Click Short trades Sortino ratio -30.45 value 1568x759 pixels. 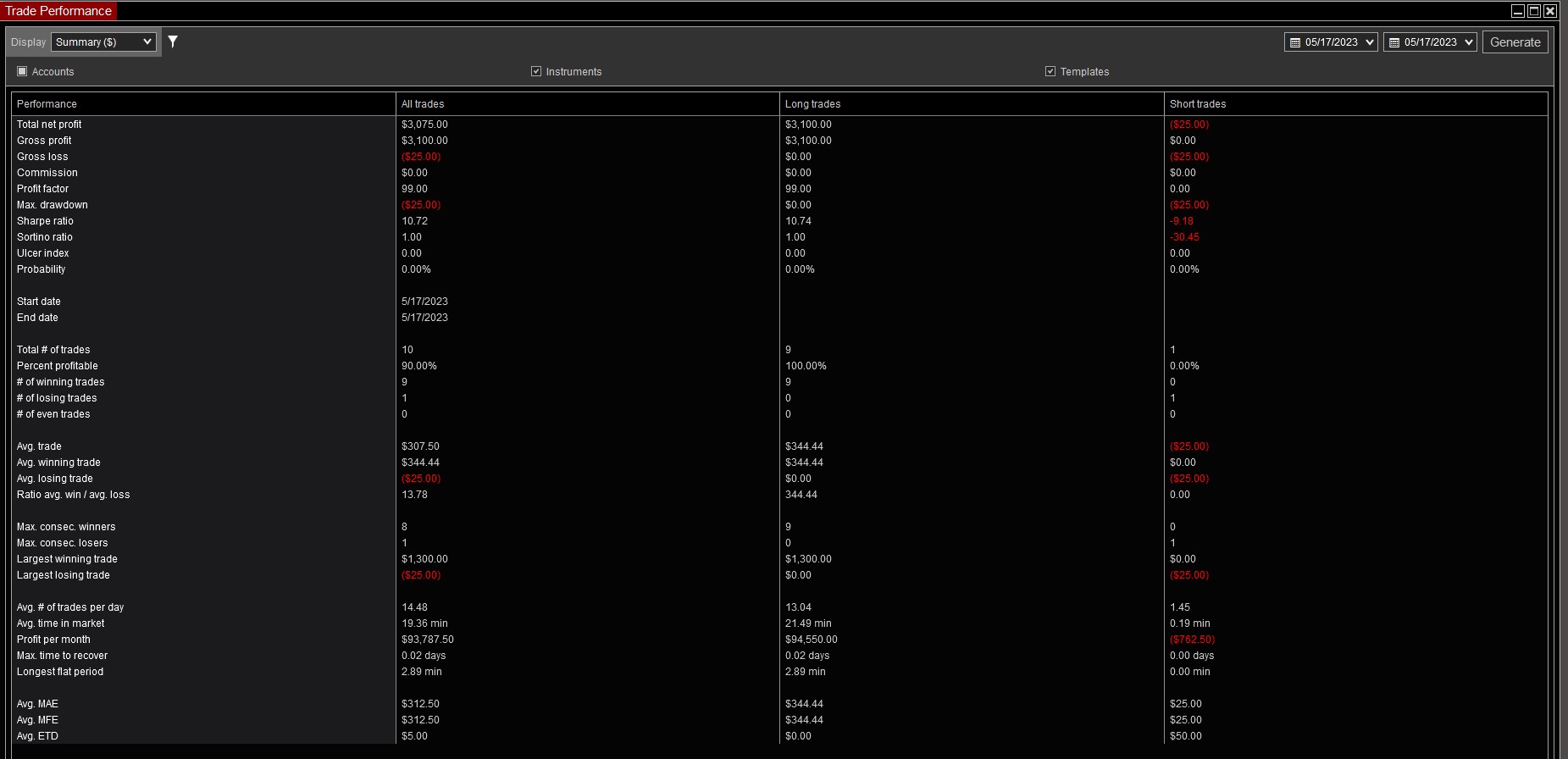[1184, 237]
